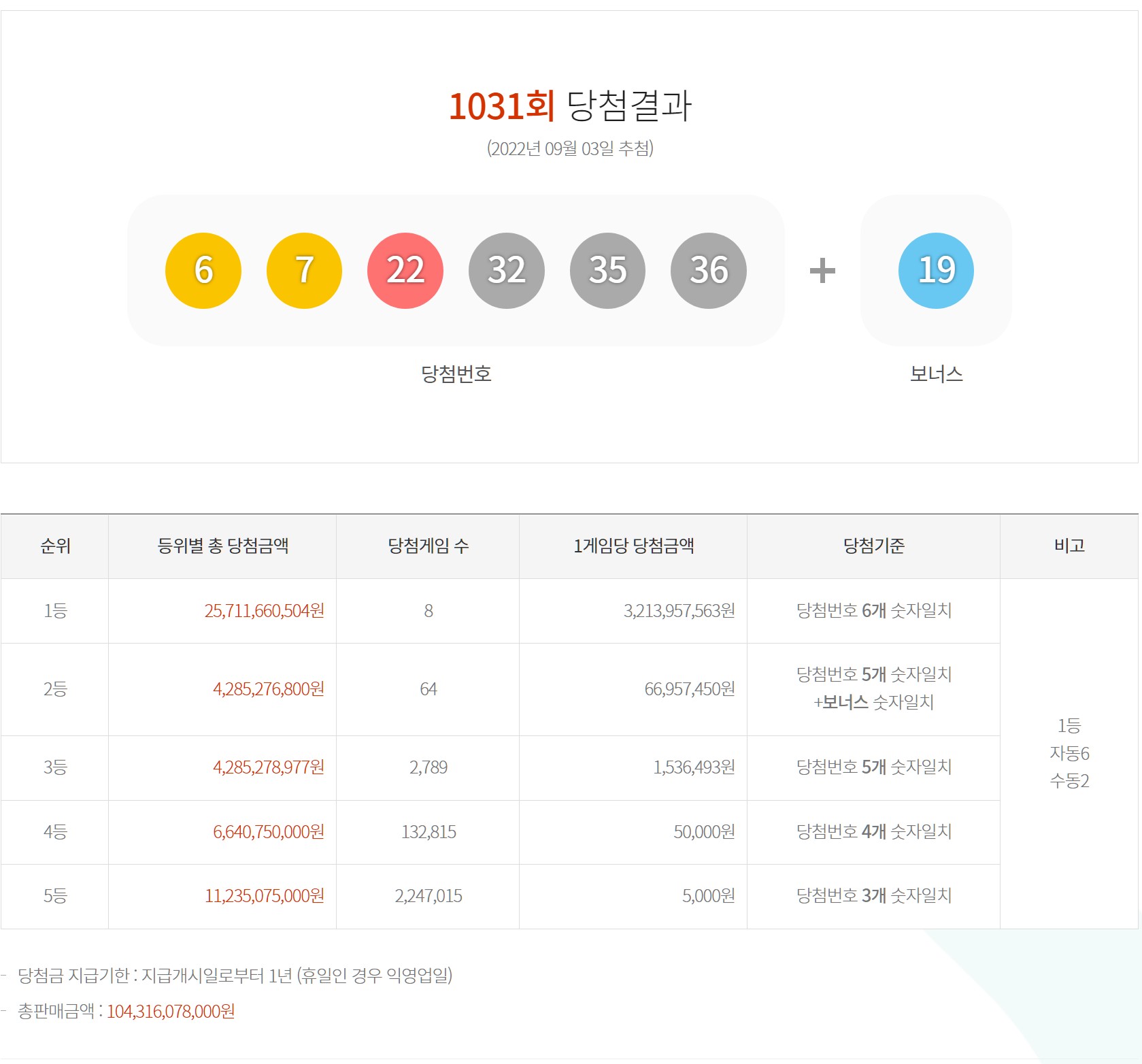
Task: Click total sales amount 104,316,078,000원
Action: [x=171, y=1012]
